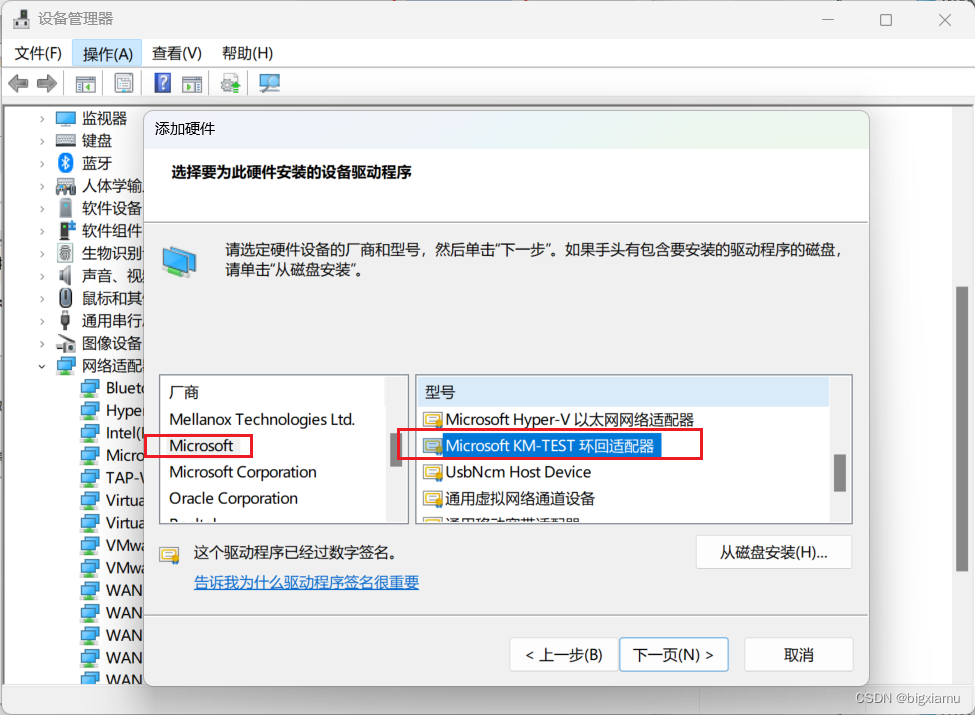Open the 查看(V) menu

click(177, 54)
